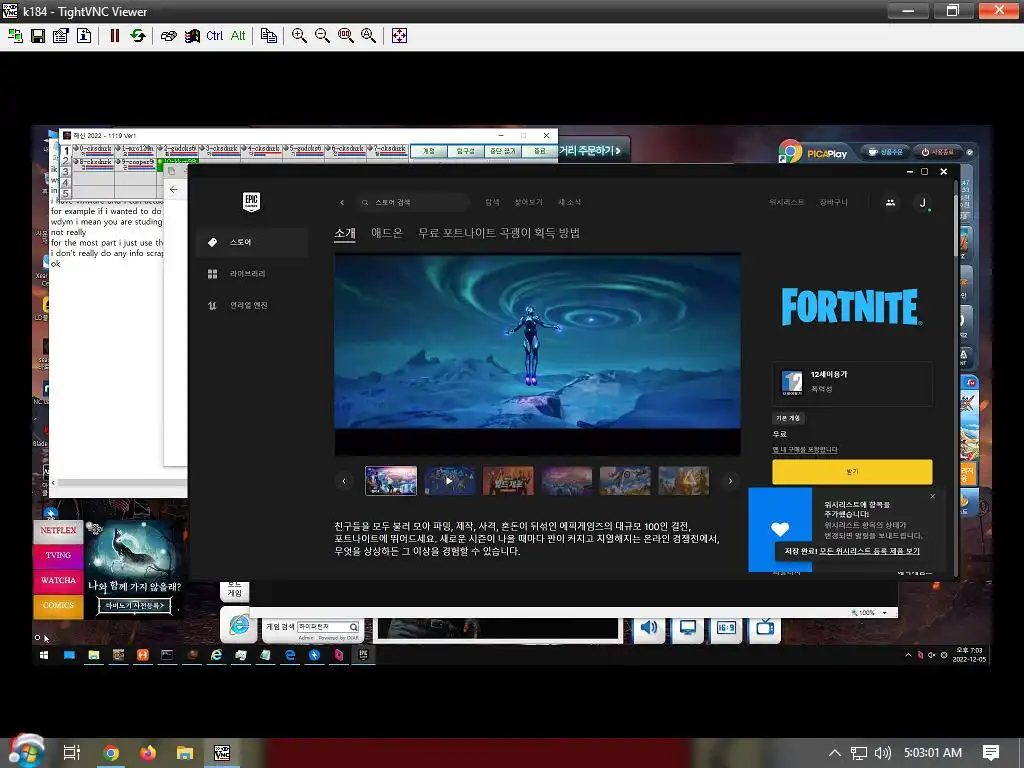Viewport: 1024px width, 768px height.
Task: Click the zoom in magnifier icon
Action: click(x=299, y=36)
